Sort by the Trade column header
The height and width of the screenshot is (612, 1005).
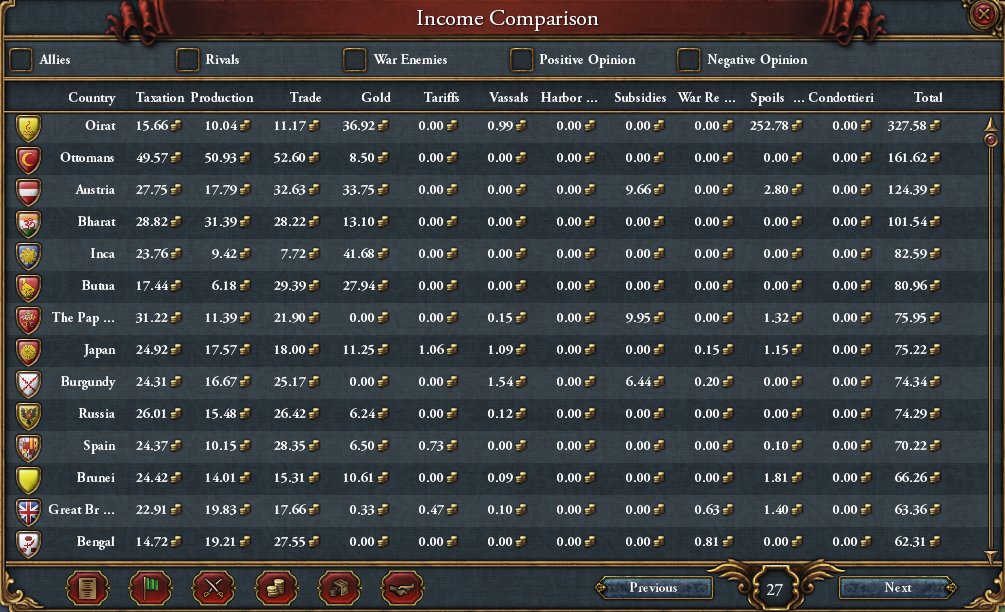305,97
